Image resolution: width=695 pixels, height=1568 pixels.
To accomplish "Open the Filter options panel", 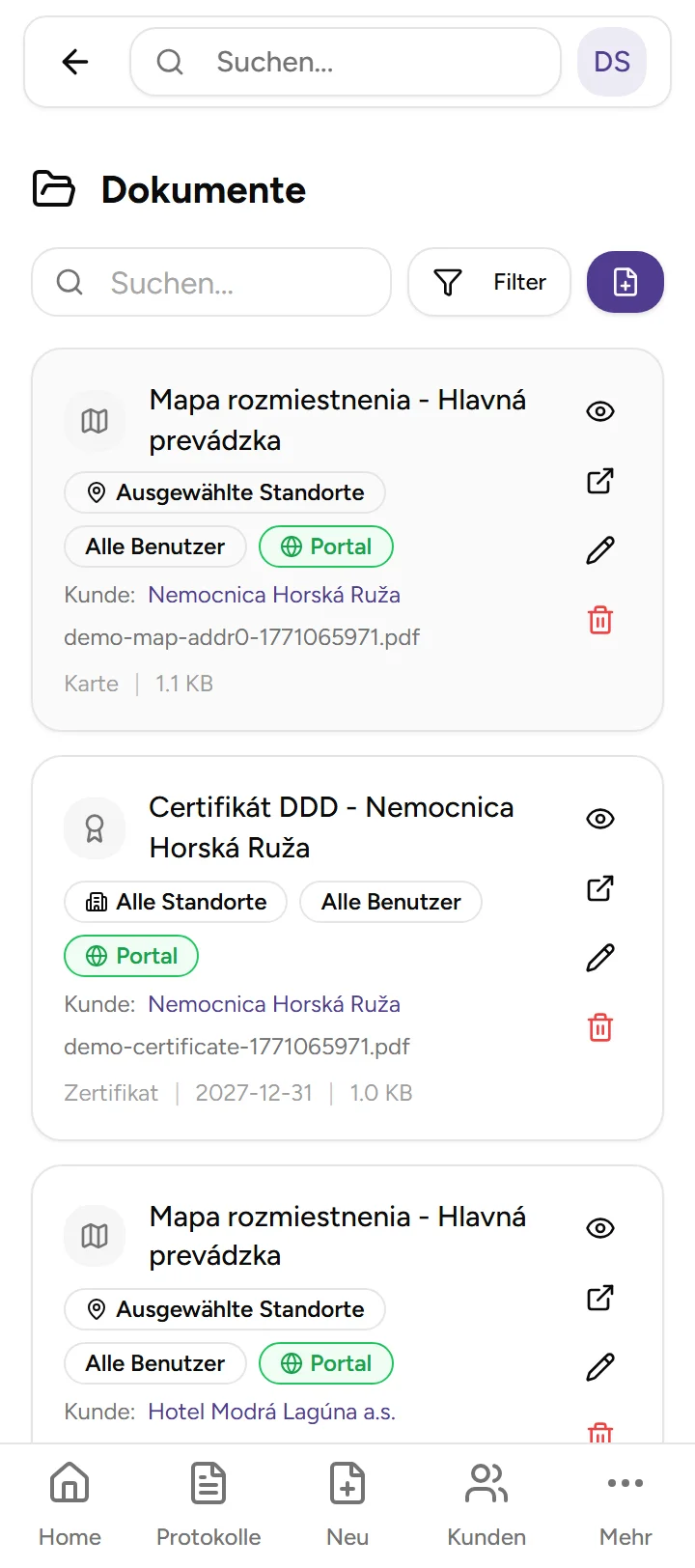I will tap(489, 282).
